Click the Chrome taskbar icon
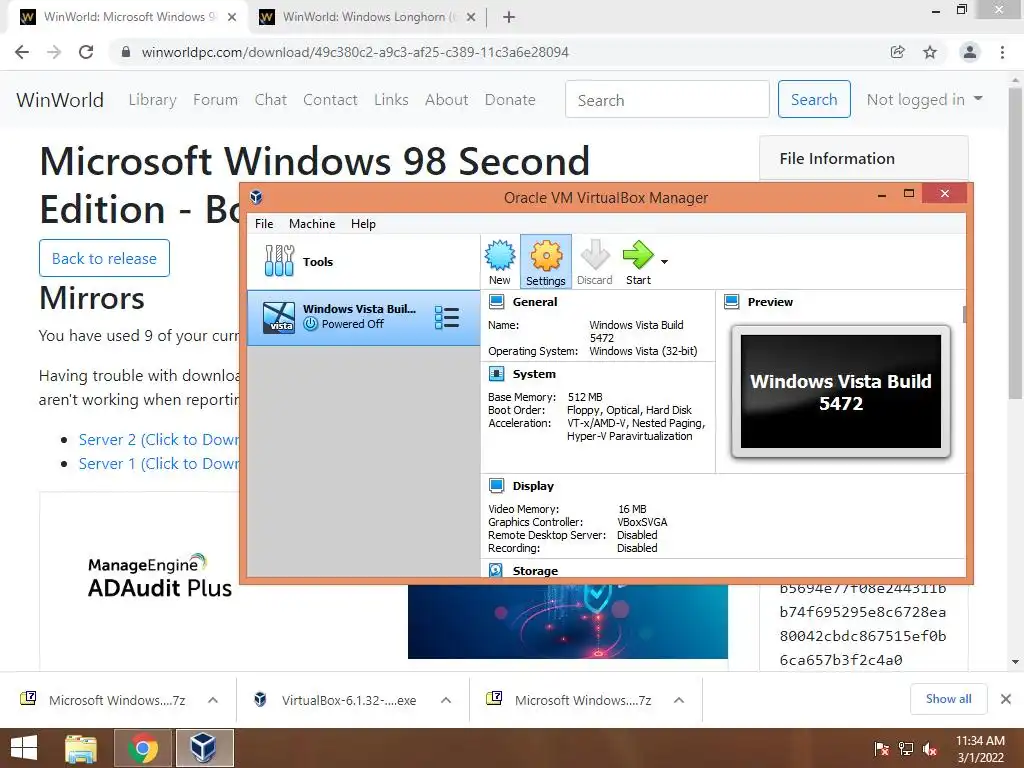Screen dimensions: 1024x768 point(142,748)
